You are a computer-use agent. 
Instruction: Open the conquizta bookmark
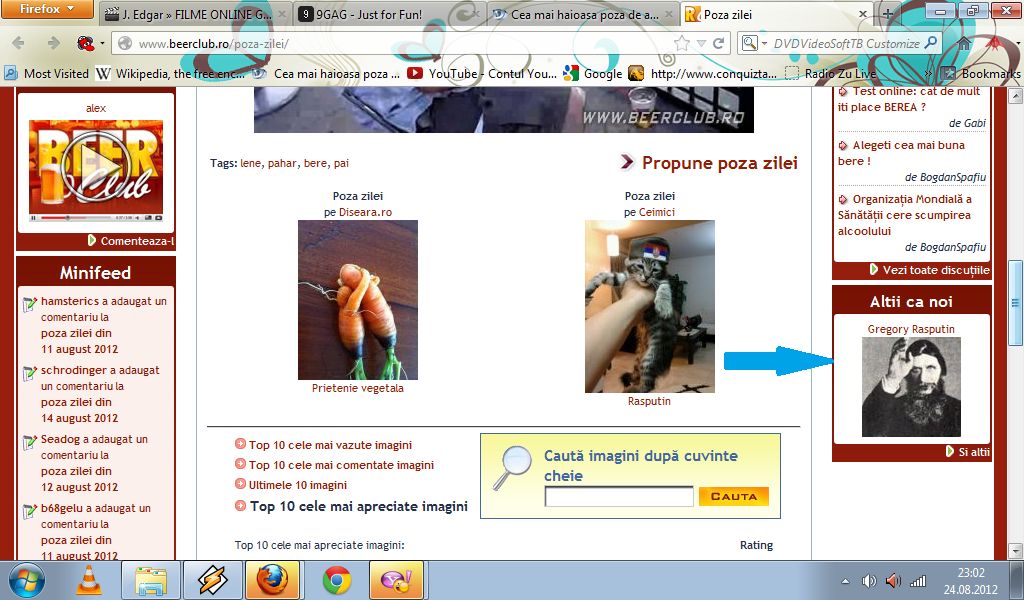(703, 73)
